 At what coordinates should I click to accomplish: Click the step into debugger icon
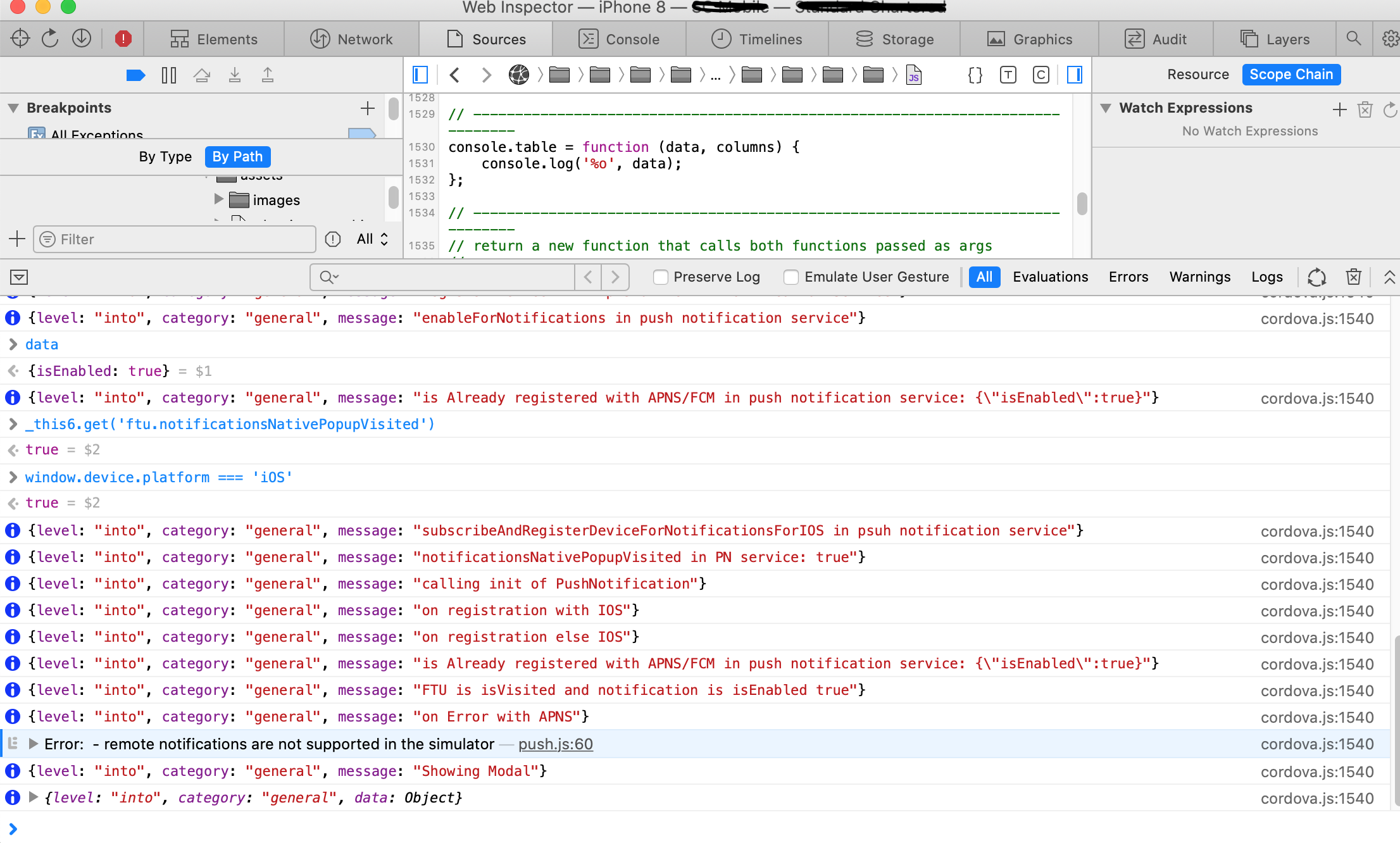point(235,75)
